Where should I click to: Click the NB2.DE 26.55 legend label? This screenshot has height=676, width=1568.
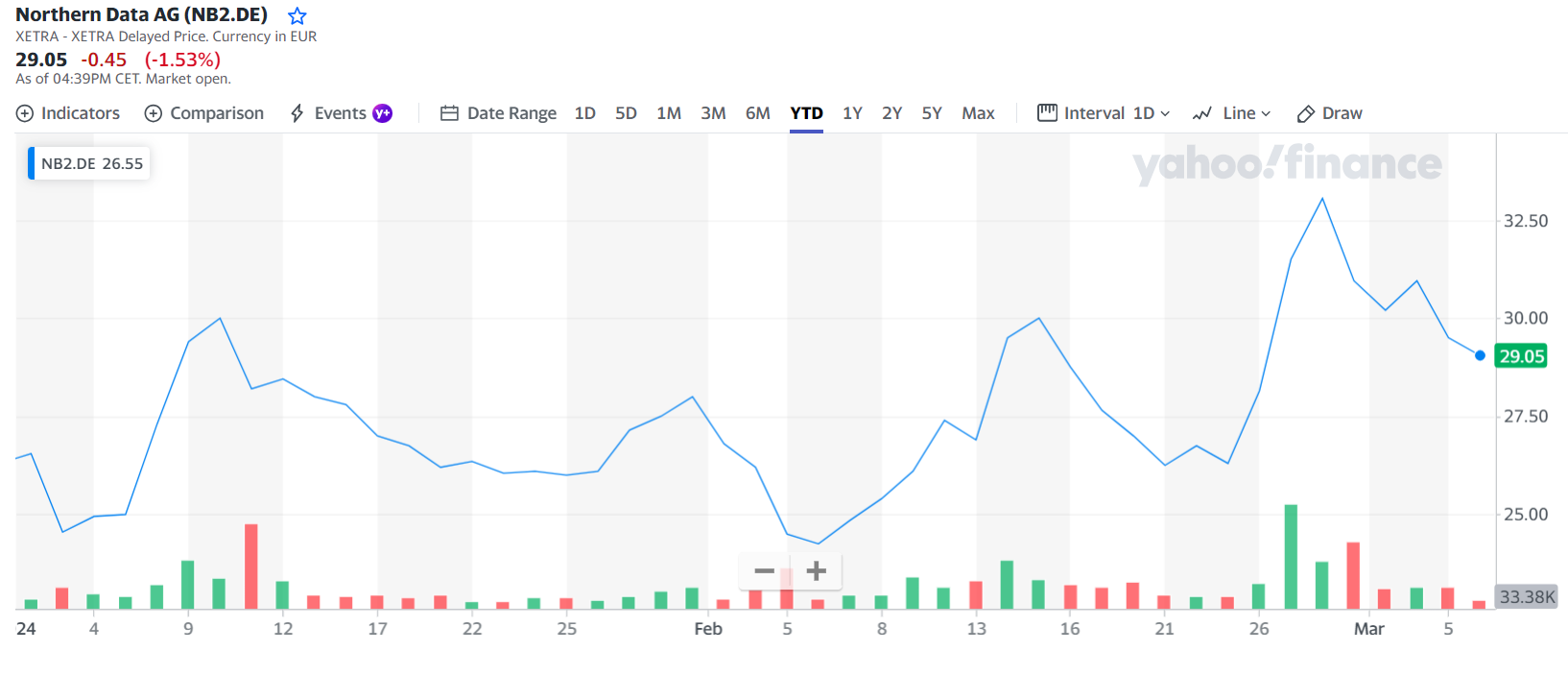91,163
